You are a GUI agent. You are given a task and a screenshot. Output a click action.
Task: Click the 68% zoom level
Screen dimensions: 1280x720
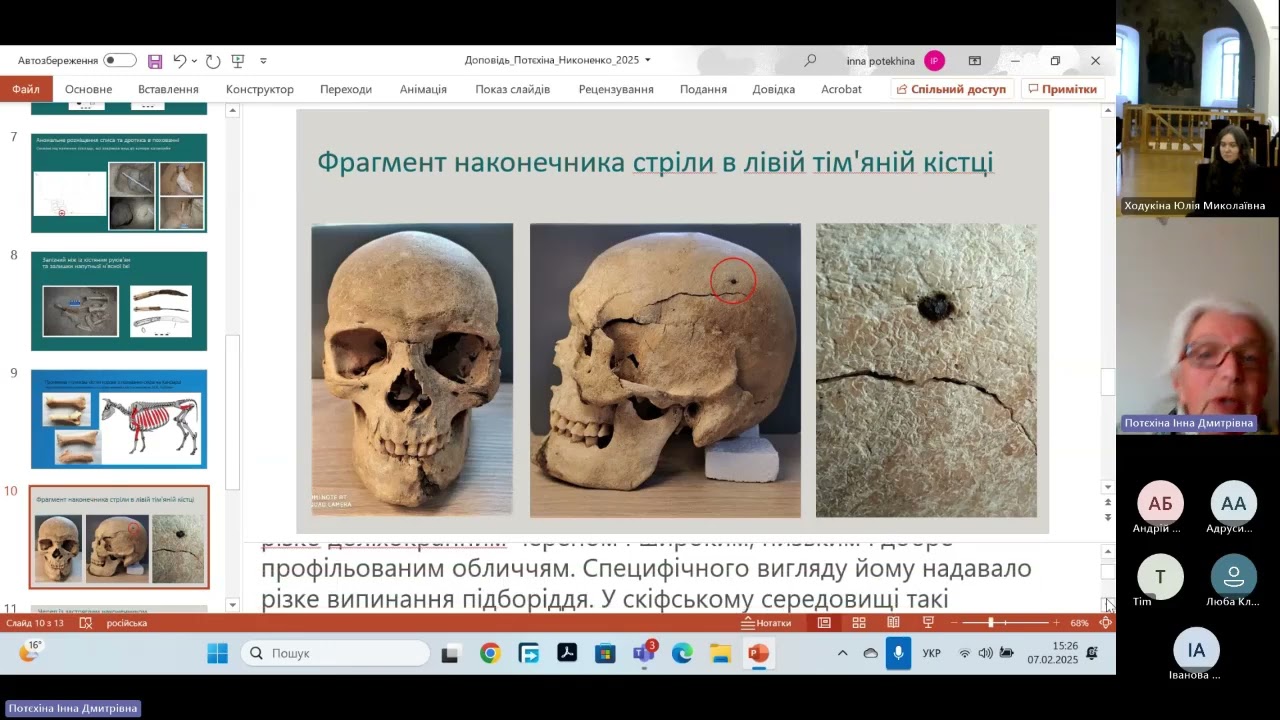[1079, 623]
